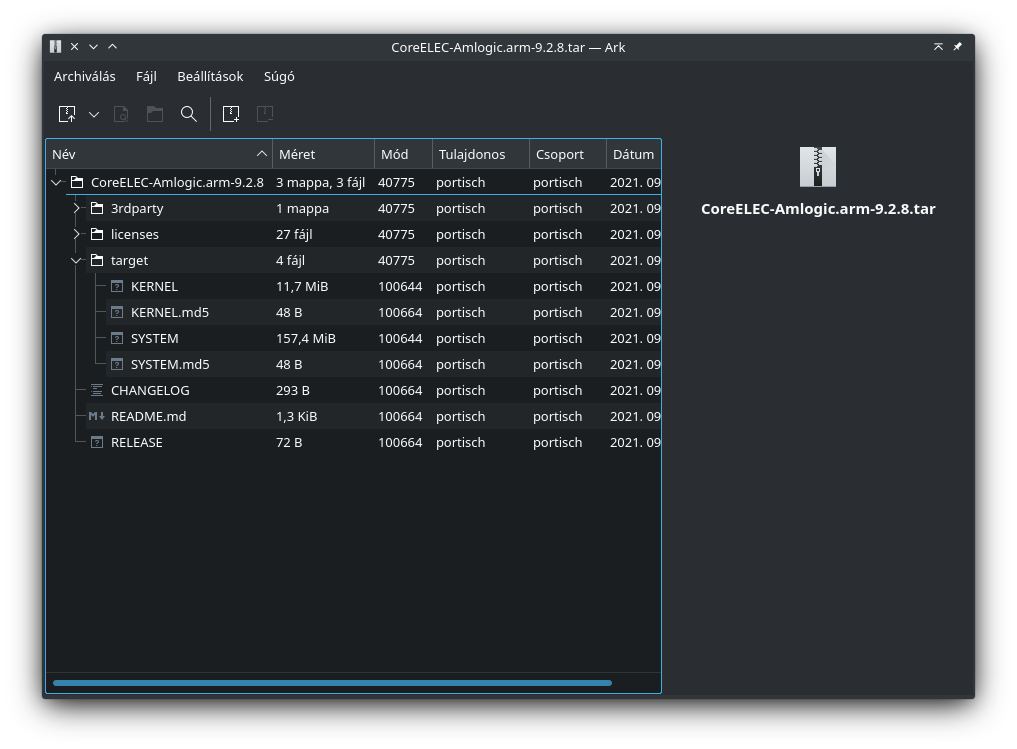Click the Preview file toolbar icon
Image resolution: width=1017 pixels, height=749 pixels.
click(121, 114)
